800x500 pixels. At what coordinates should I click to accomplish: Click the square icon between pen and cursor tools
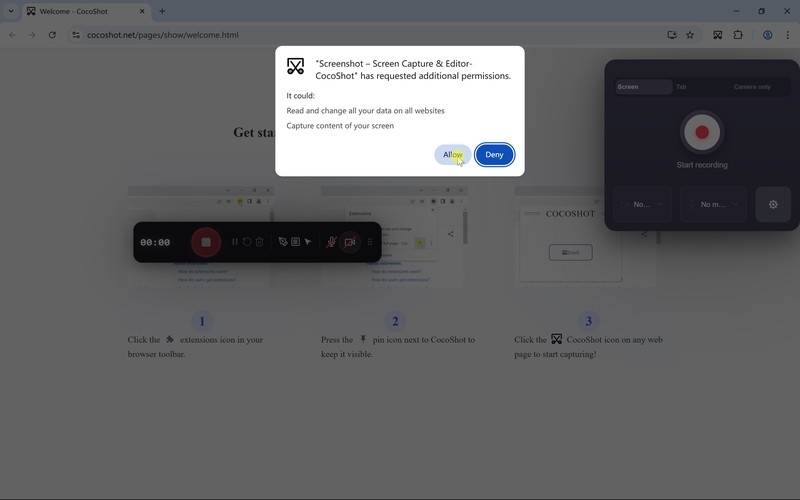[295, 242]
